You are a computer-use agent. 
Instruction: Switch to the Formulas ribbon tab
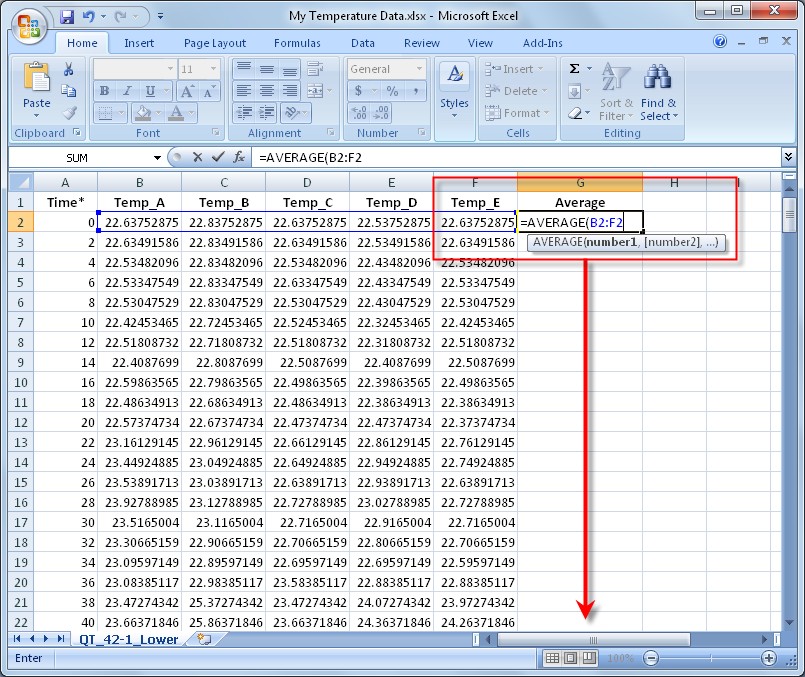297,43
